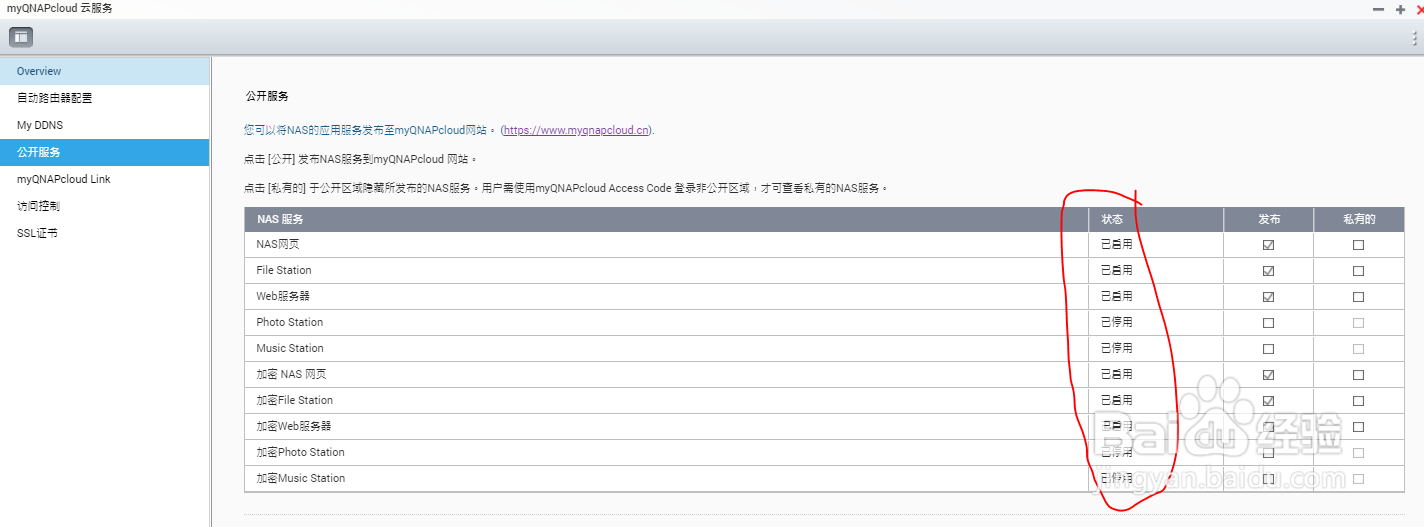Viewport: 1424px width, 527px height.
Task: Maximize the myQNAPcloud window with plus icon
Action: tap(1400, 8)
